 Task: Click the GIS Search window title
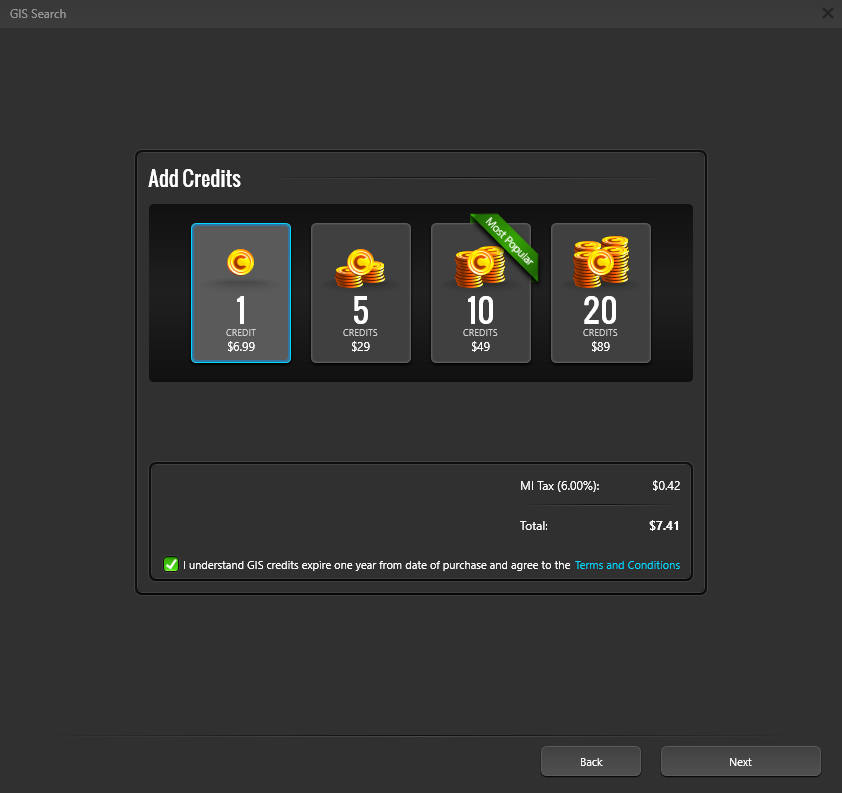[x=38, y=14]
